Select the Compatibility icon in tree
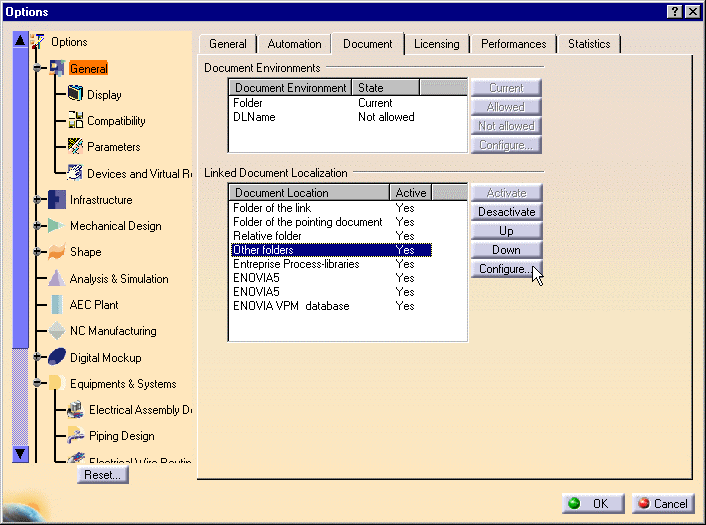Viewport: 706px width, 525px height. pos(74,121)
